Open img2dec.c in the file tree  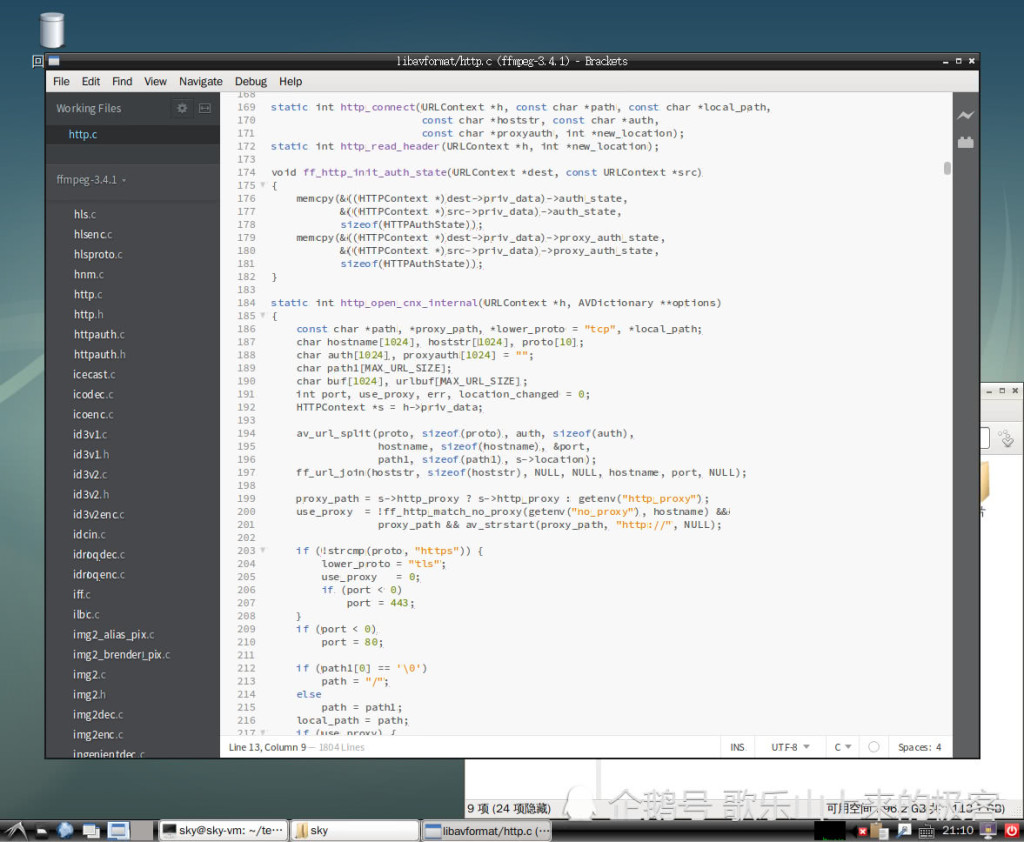tap(98, 715)
